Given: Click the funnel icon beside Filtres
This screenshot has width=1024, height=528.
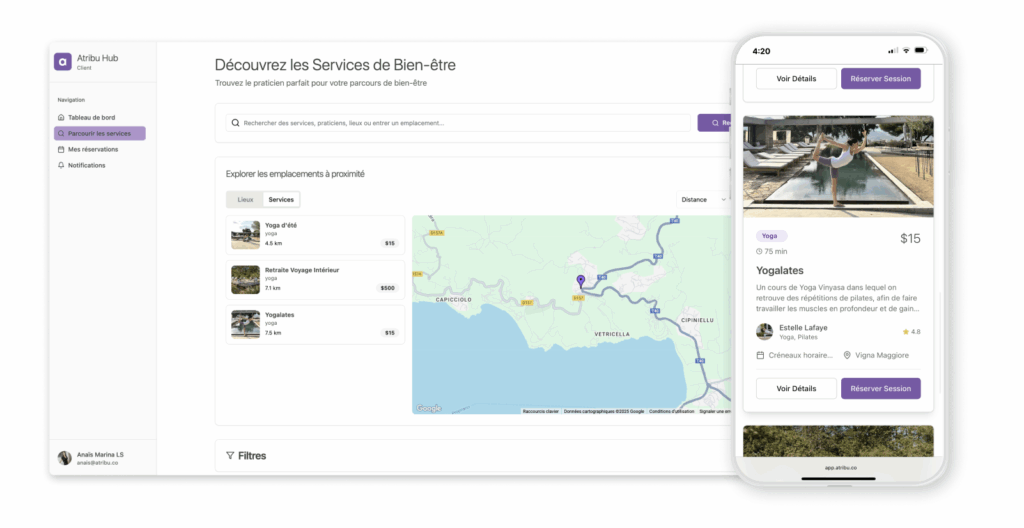Looking at the screenshot, I should (x=230, y=456).
